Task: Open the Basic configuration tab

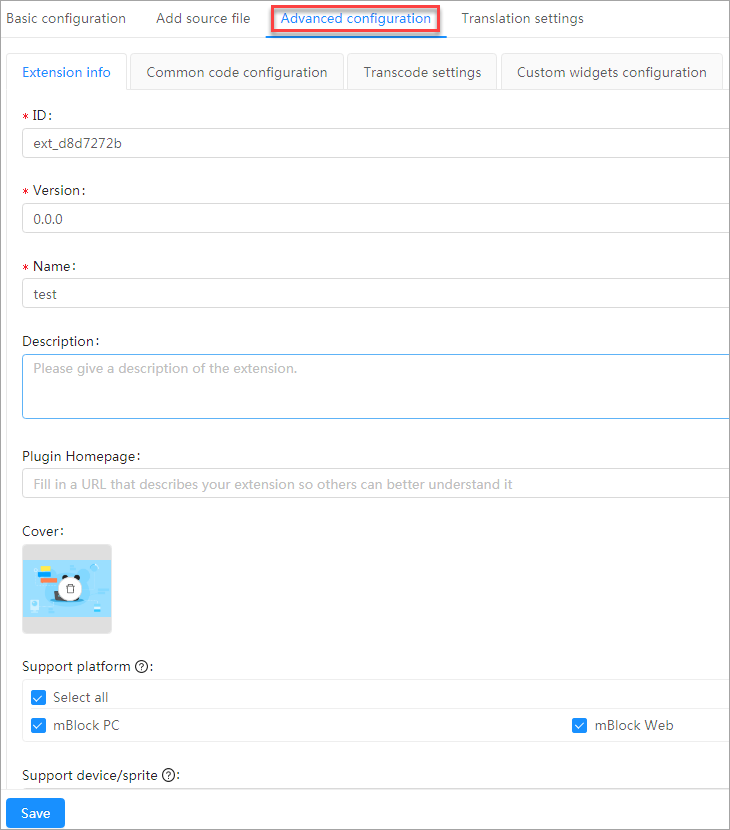Action: click(x=66, y=19)
